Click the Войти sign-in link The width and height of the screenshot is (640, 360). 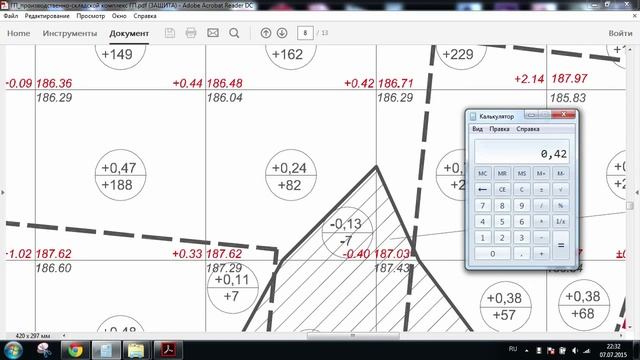click(620, 33)
